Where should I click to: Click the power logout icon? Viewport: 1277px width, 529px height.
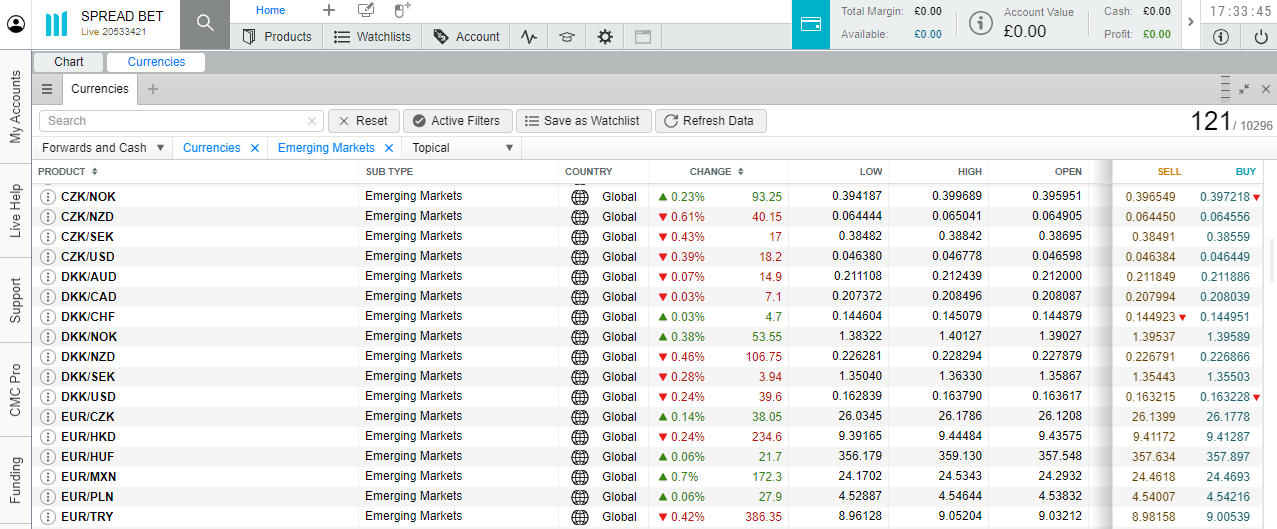[1260, 37]
